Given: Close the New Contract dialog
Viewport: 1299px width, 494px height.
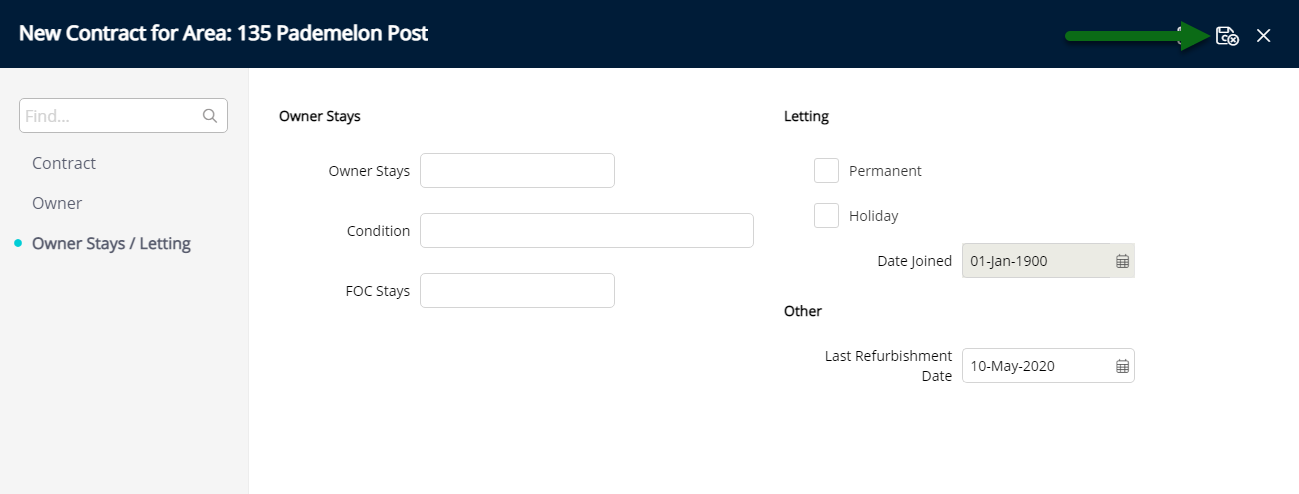Looking at the screenshot, I should pyautogui.click(x=1264, y=36).
